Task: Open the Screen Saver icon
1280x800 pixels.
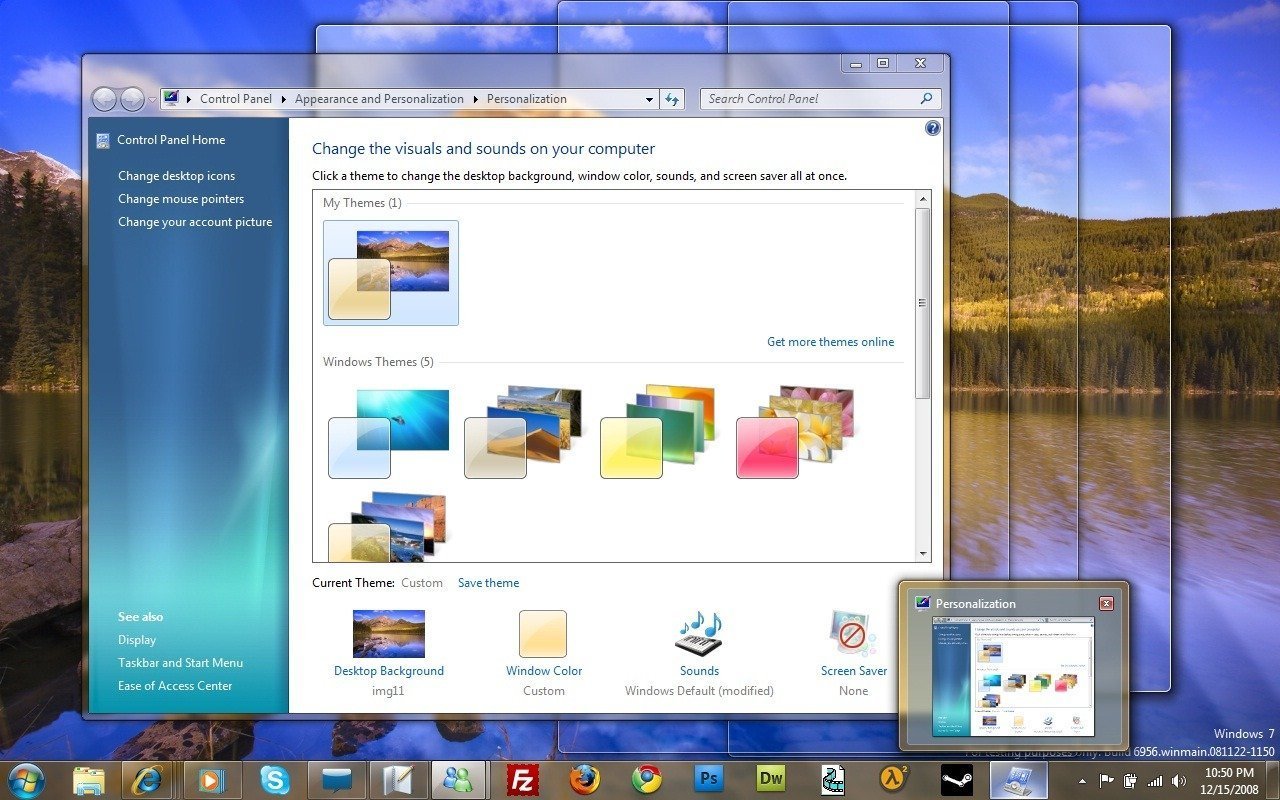Action: click(x=853, y=635)
